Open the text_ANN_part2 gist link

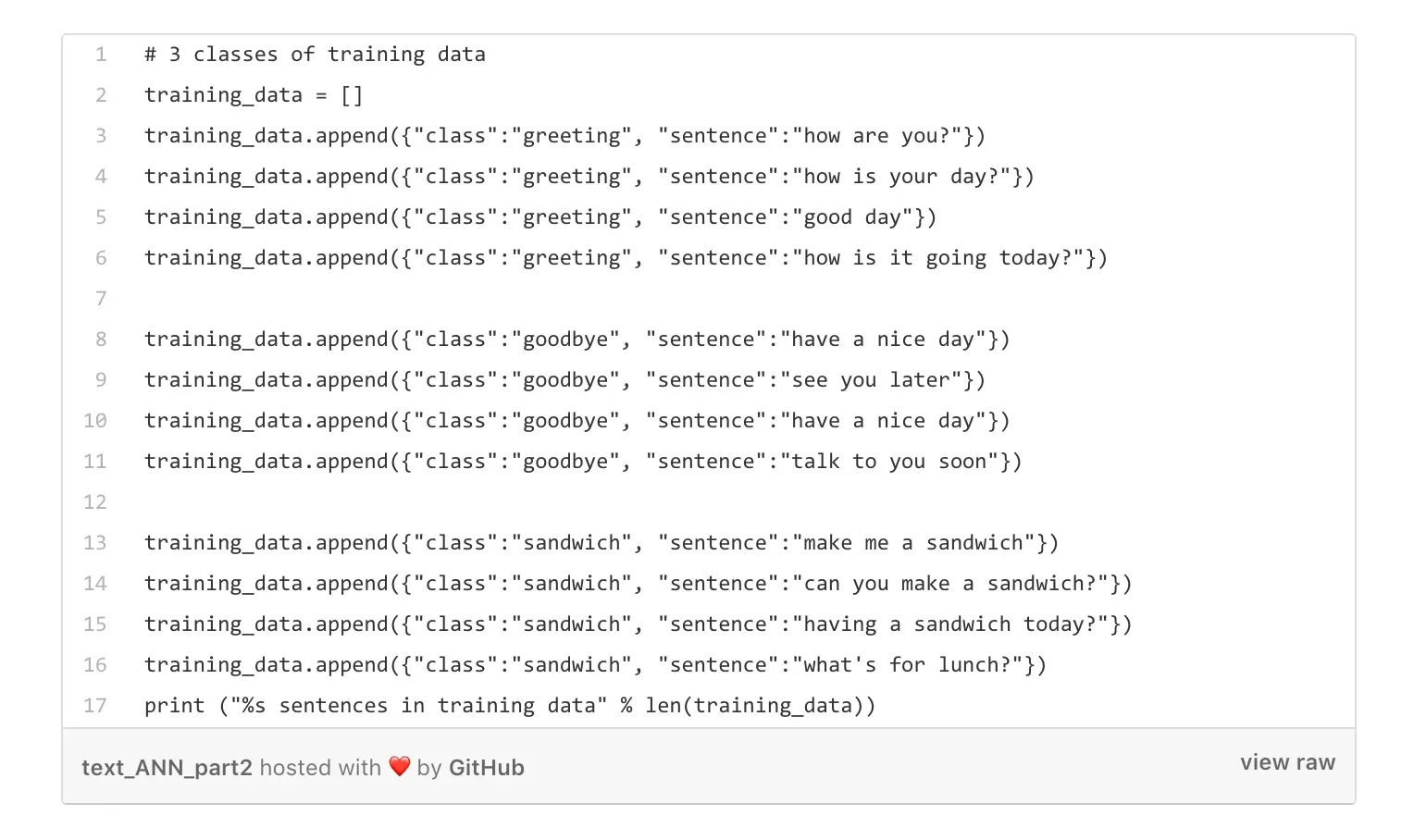pos(167,768)
